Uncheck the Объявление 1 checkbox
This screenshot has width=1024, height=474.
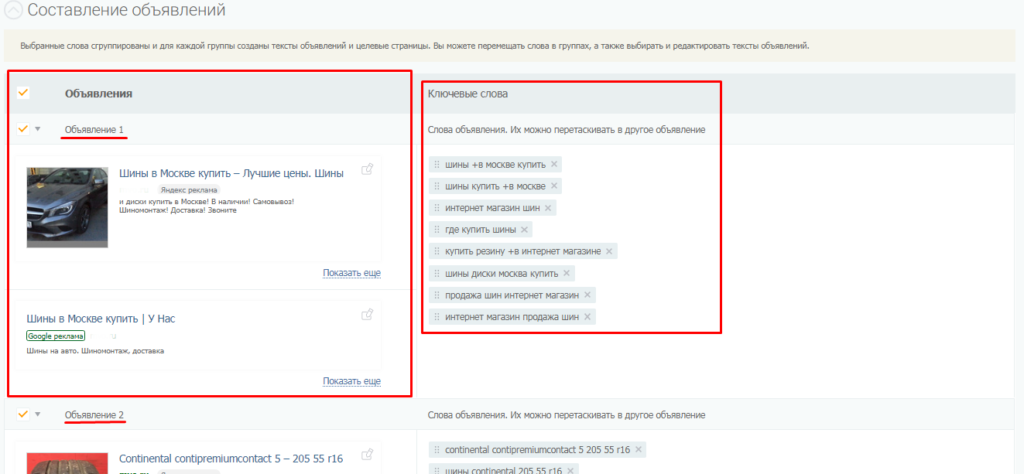23,129
